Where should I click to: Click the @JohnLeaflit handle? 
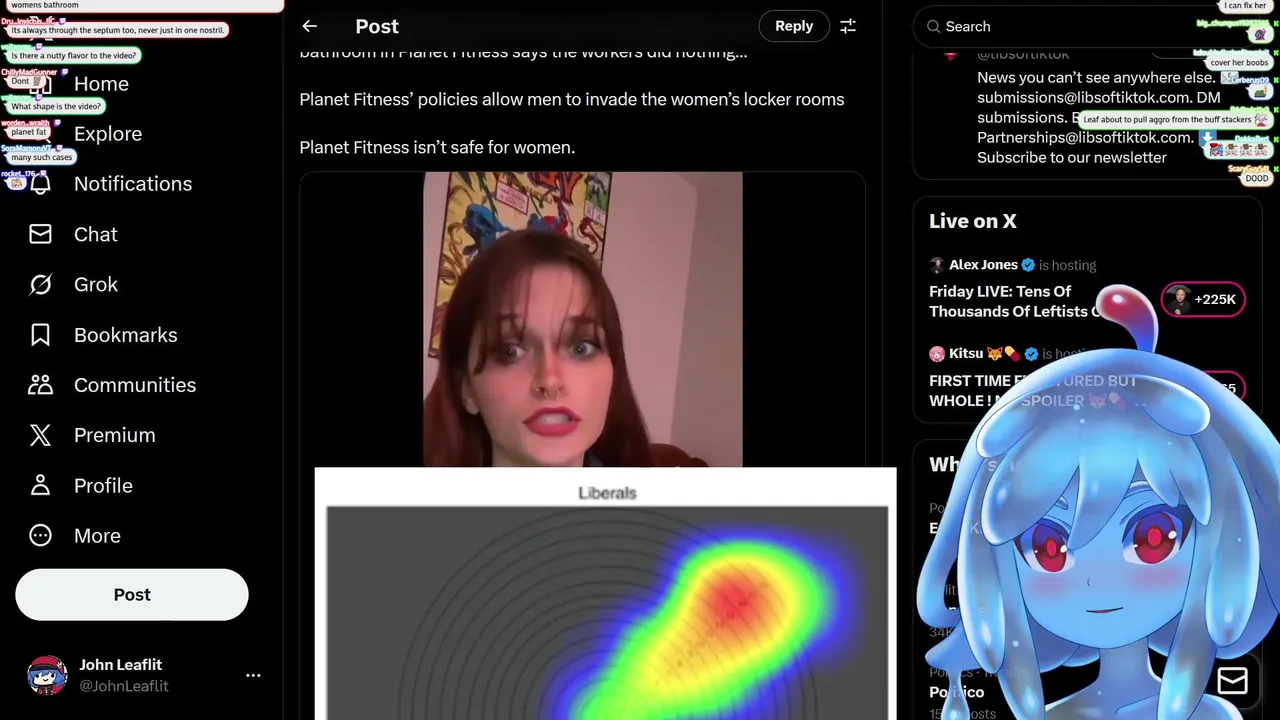[x=124, y=686]
